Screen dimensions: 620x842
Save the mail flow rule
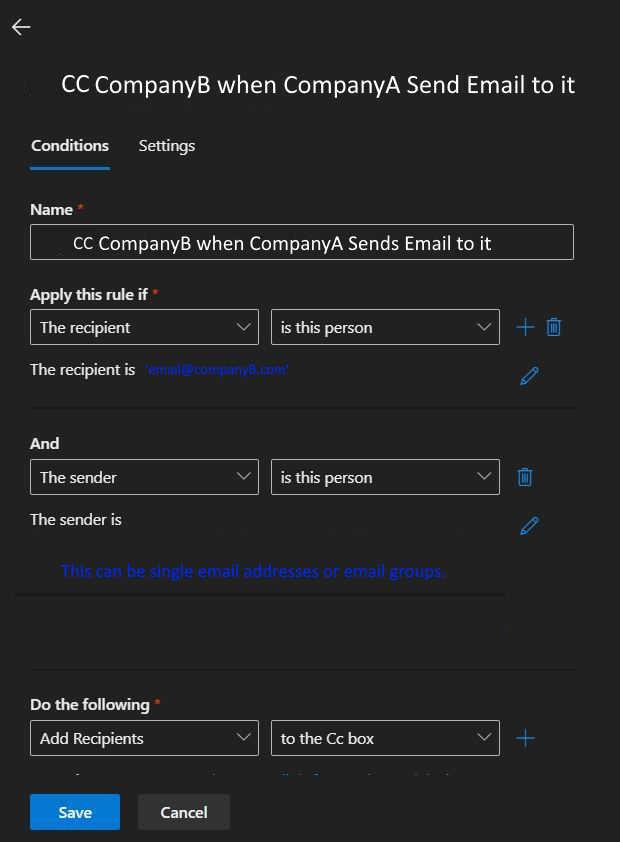[x=74, y=812]
